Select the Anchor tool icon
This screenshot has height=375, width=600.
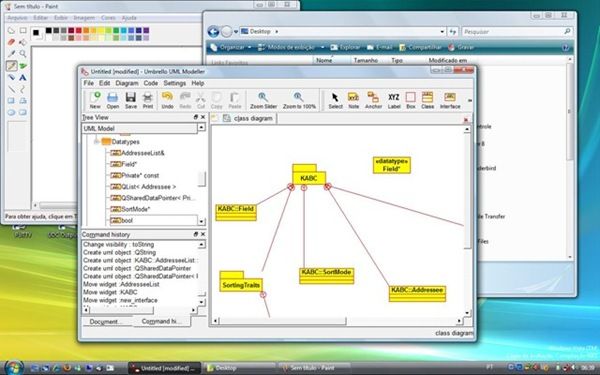click(373, 100)
